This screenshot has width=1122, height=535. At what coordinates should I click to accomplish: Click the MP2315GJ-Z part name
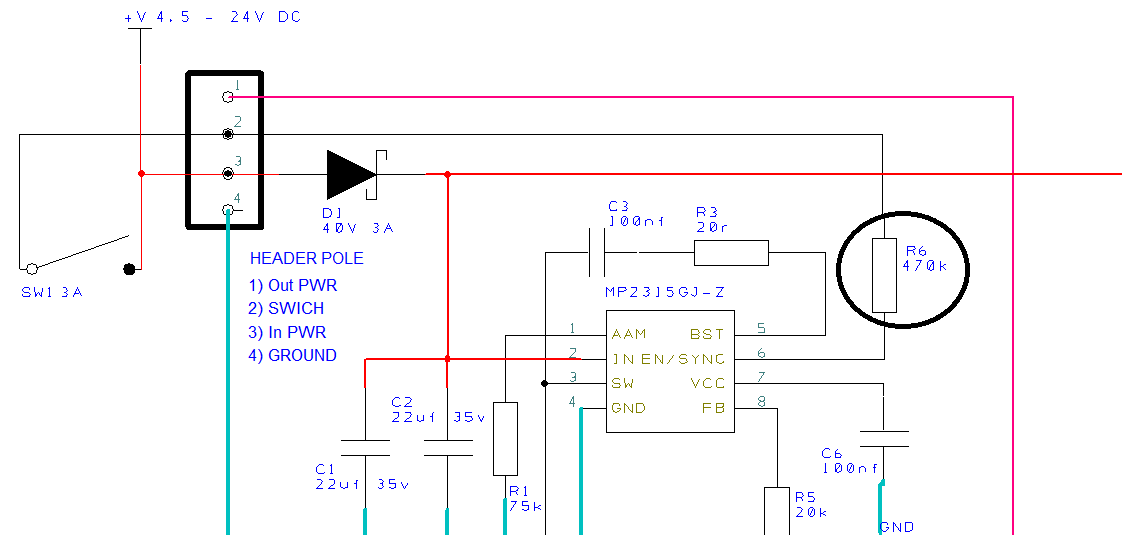[x=664, y=293]
